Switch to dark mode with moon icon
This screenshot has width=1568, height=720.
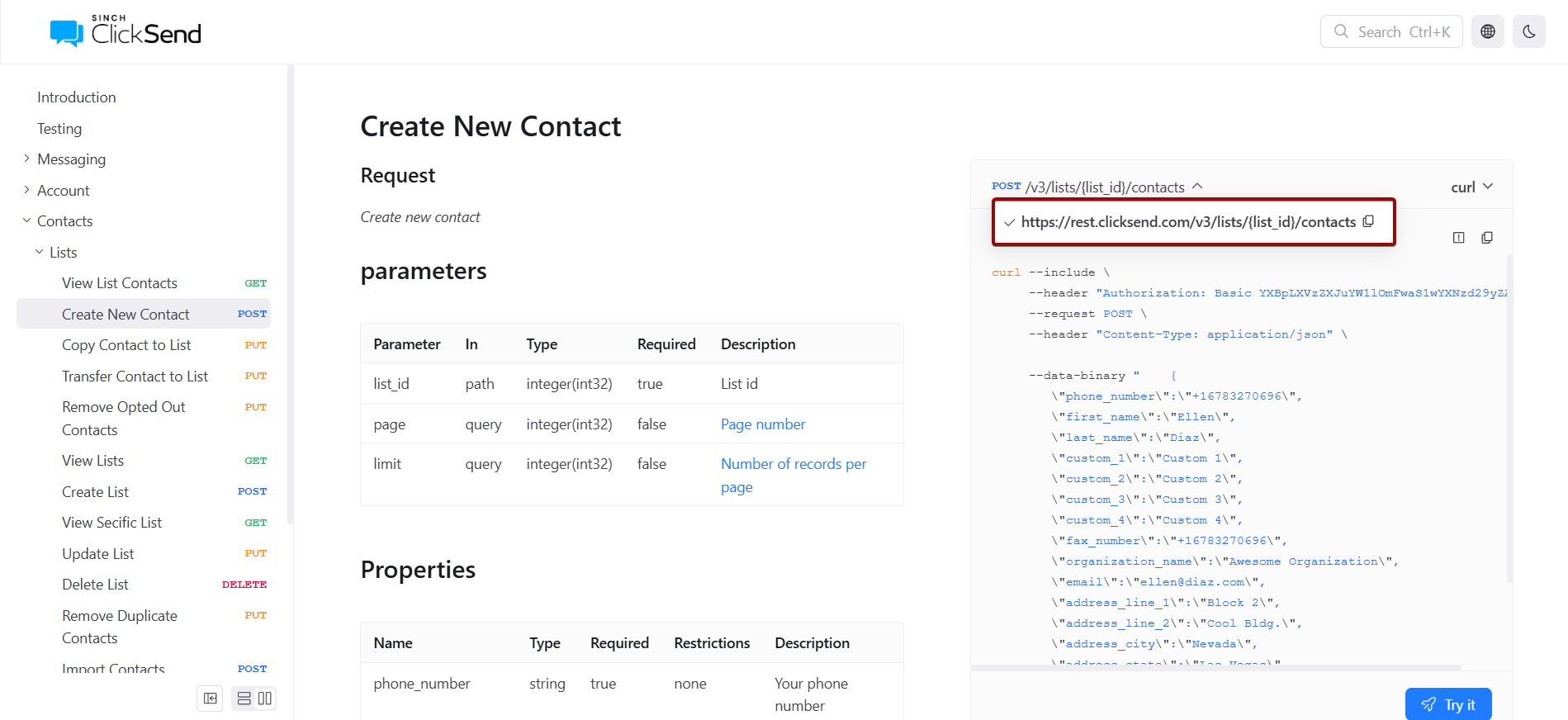(1528, 31)
